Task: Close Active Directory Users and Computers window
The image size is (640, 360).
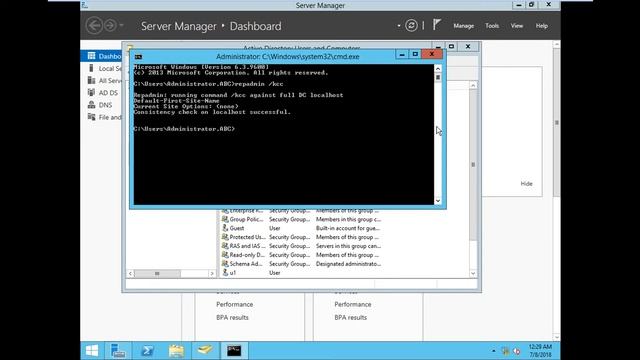Action: point(468,47)
